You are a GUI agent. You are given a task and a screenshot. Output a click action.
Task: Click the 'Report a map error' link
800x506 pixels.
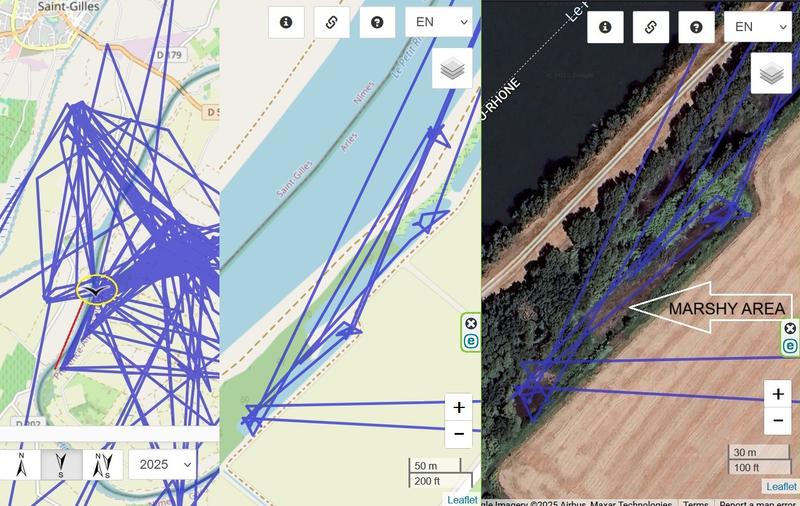757,502
